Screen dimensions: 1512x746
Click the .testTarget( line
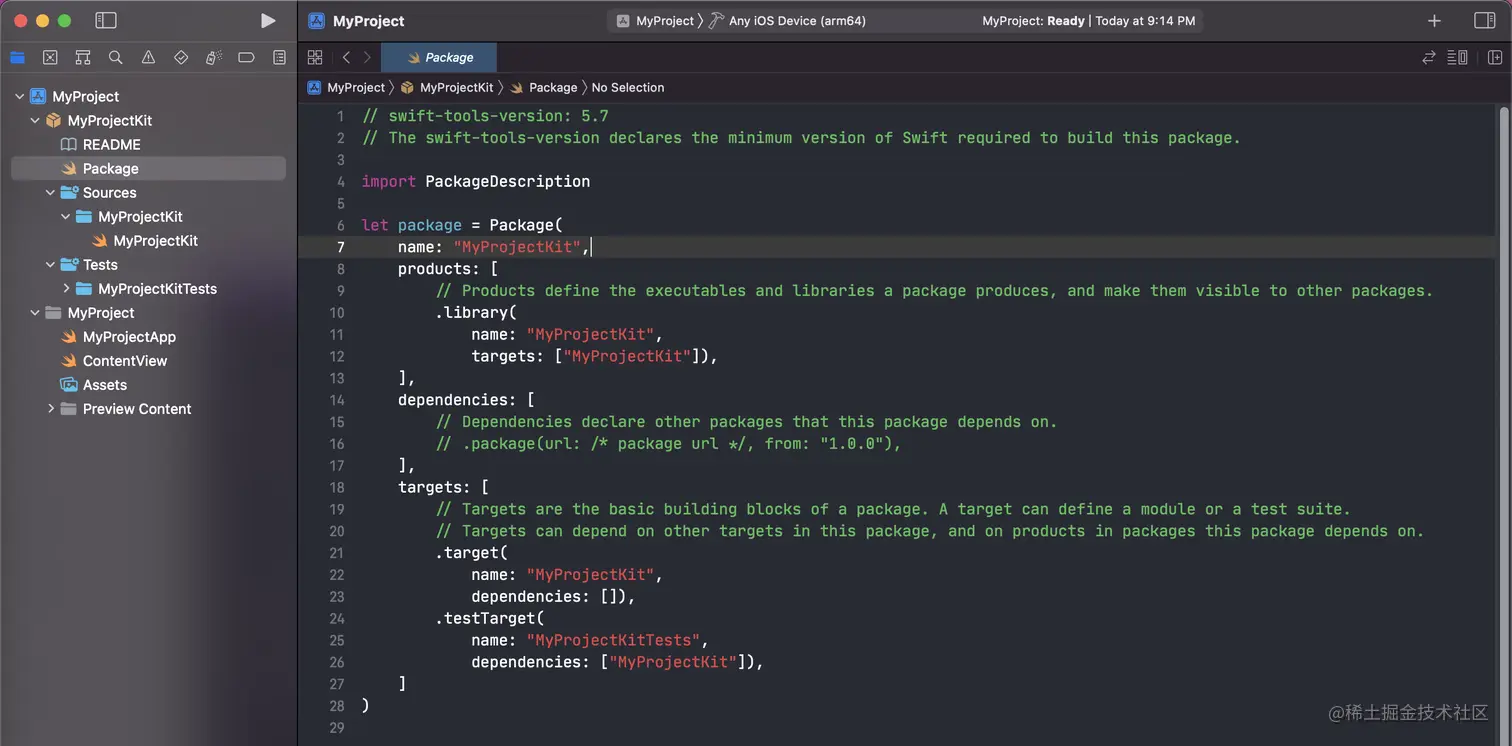coord(490,619)
